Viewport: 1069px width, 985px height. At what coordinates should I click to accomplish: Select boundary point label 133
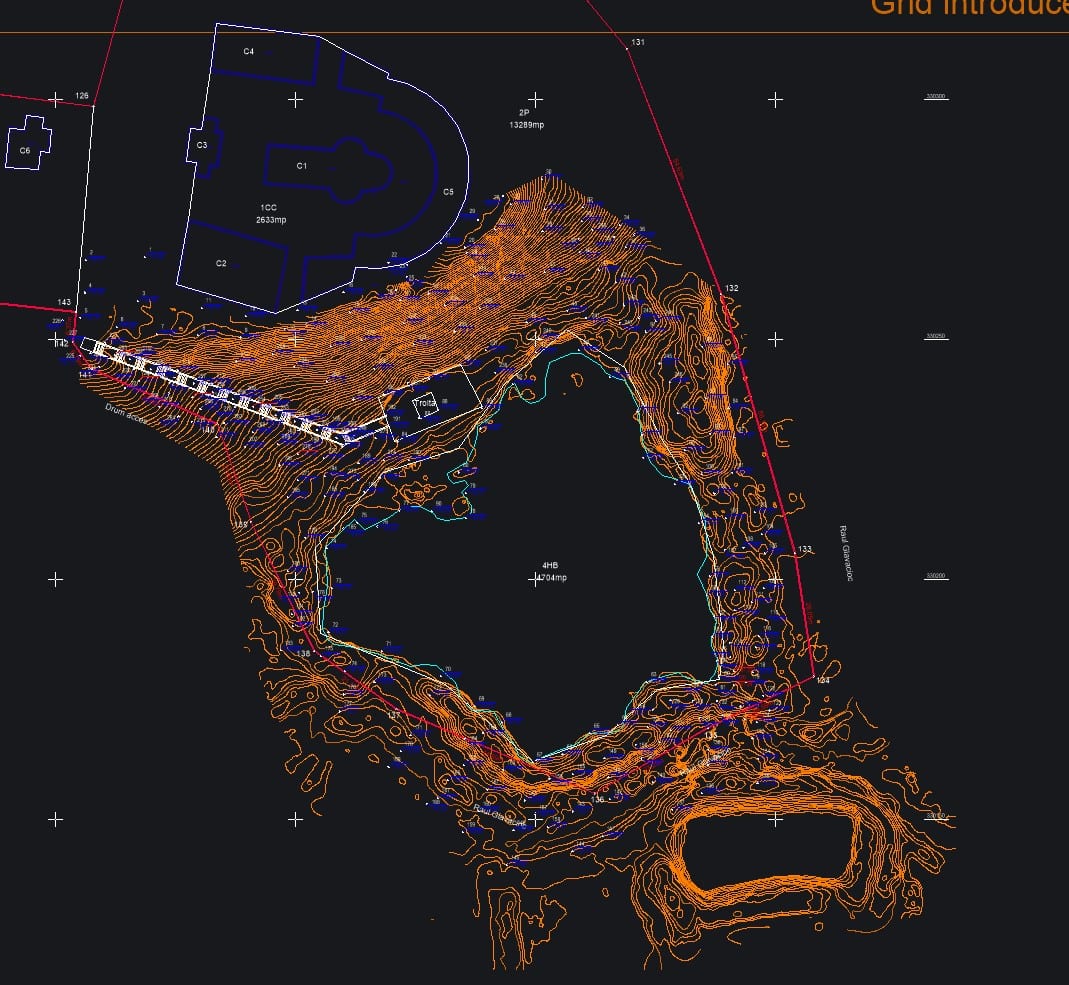[805, 549]
